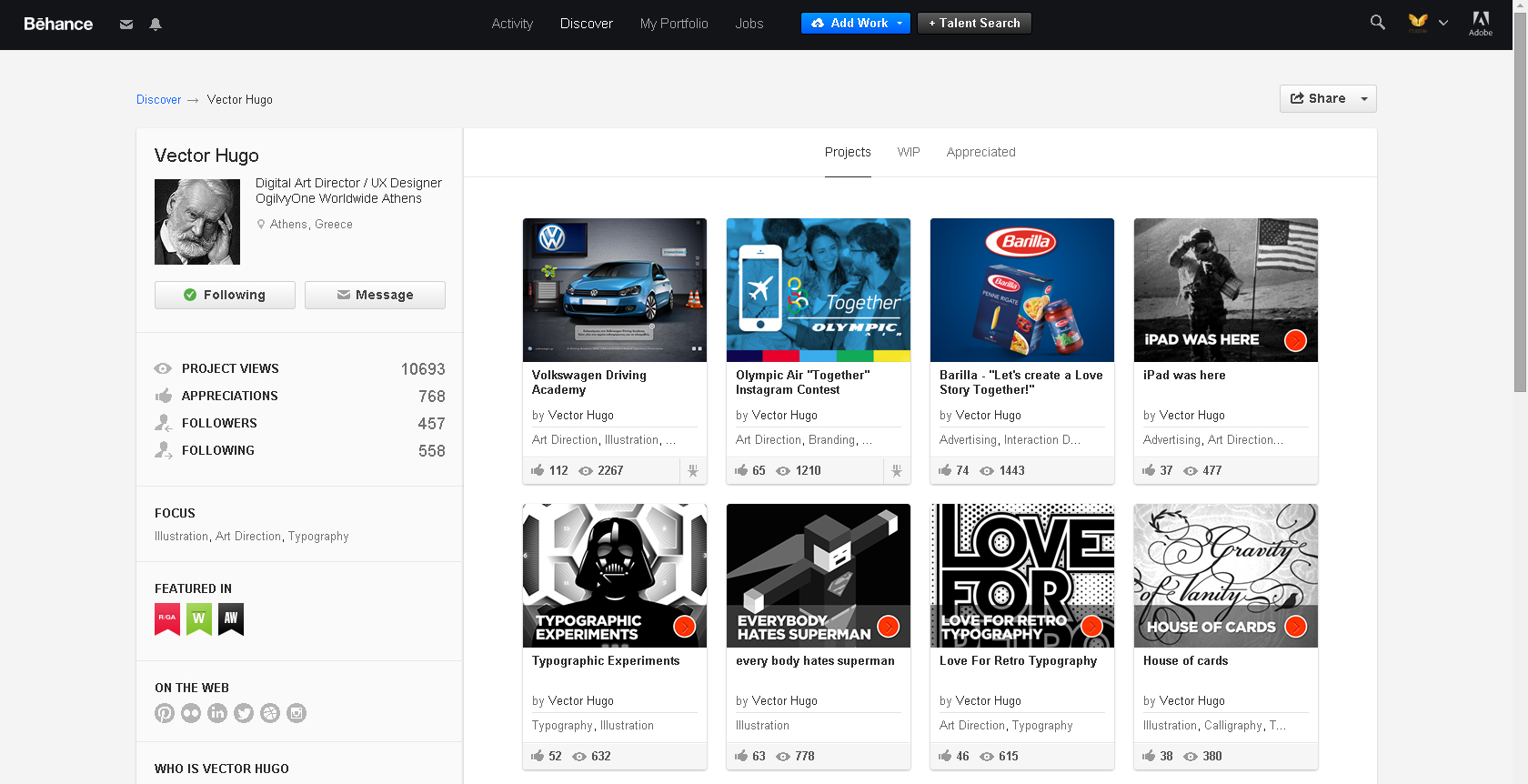Switch to the Appreciated tab
The image size is (1528, 784).
(980, 152)
